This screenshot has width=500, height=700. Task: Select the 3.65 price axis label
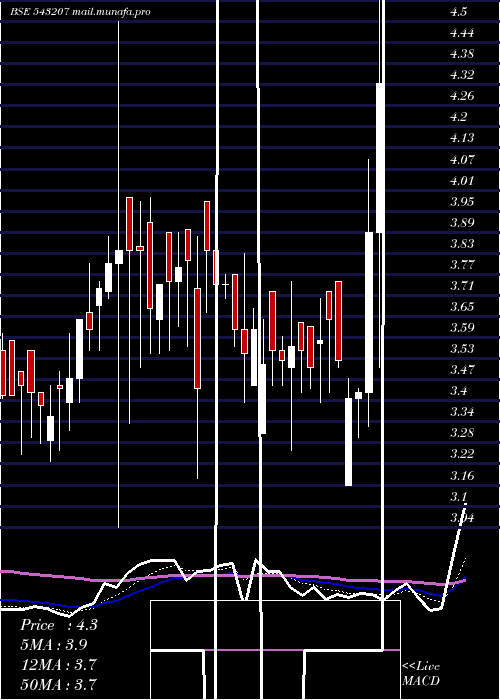[462, 307]
